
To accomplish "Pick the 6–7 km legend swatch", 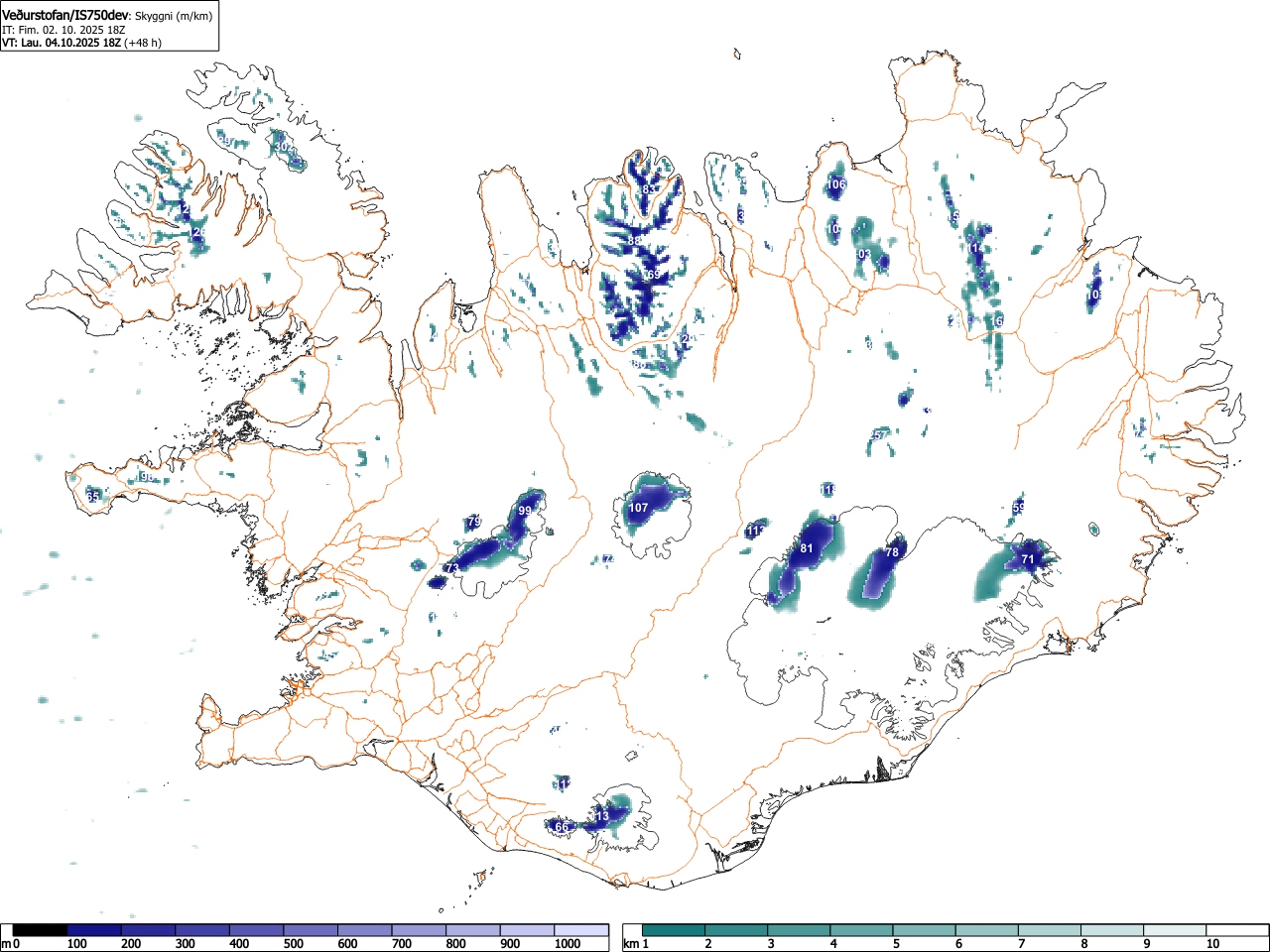I will coord(986,930).
